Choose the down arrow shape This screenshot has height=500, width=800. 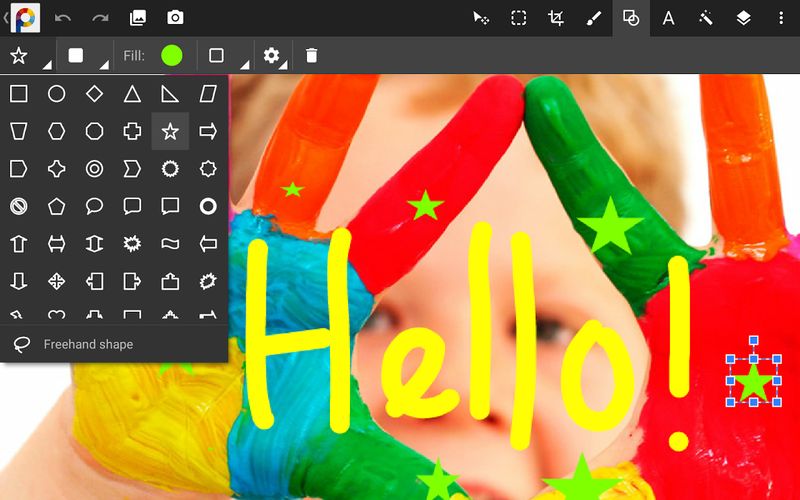(19, 281)
